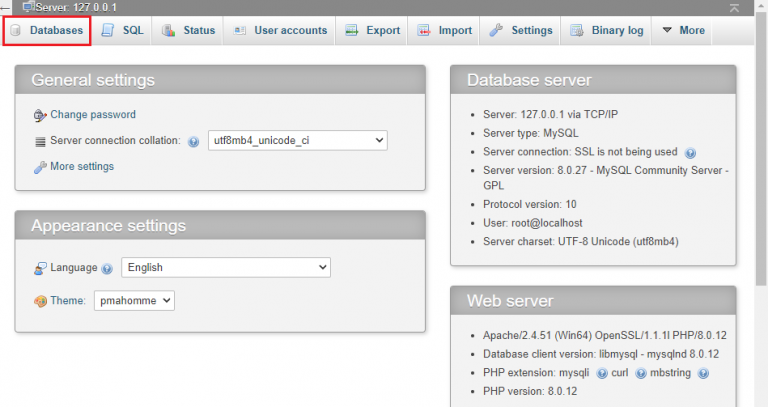
Task: Click the help icon next to Language
Action: tap(107, 268)
